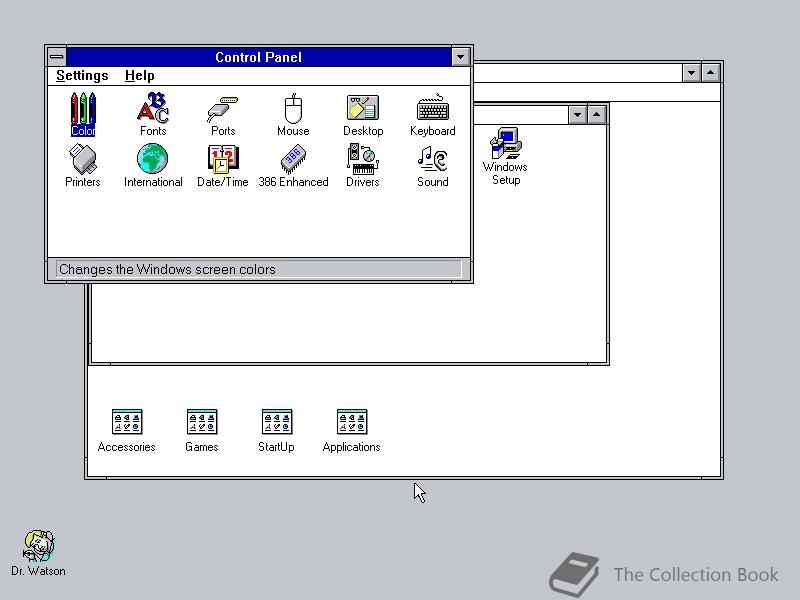800x600 pixels.
Task: Click the Control Panel title bar
Action: (x=259, y=57)
